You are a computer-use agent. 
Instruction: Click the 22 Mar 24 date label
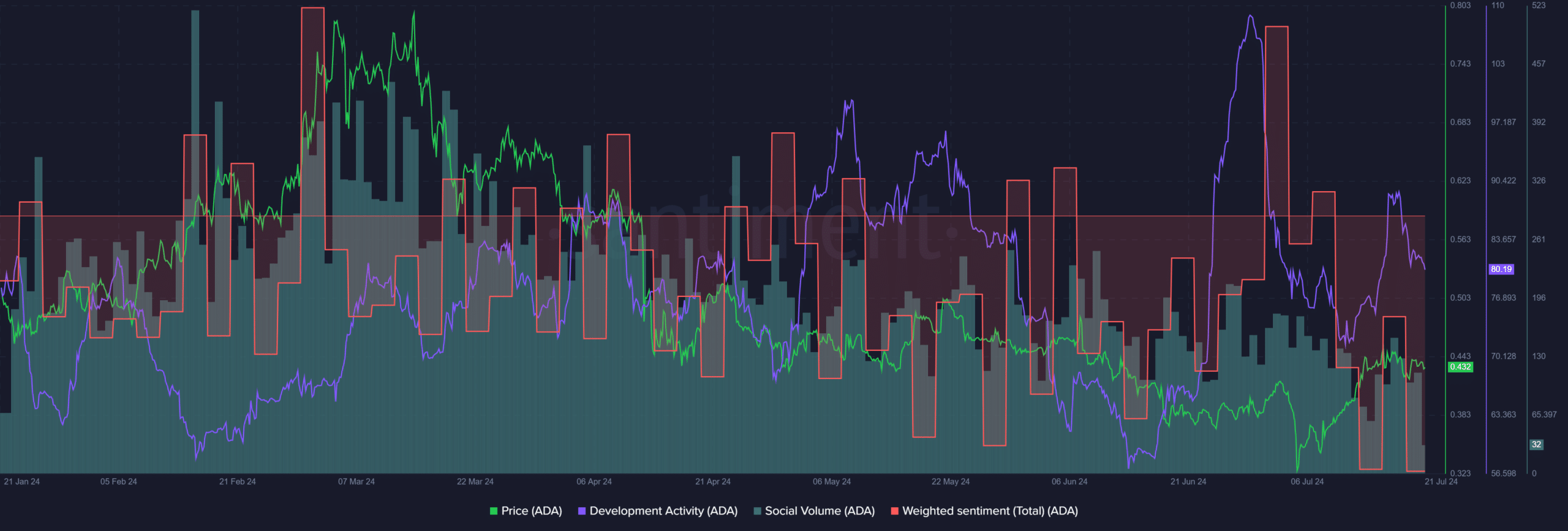(475, 481)
